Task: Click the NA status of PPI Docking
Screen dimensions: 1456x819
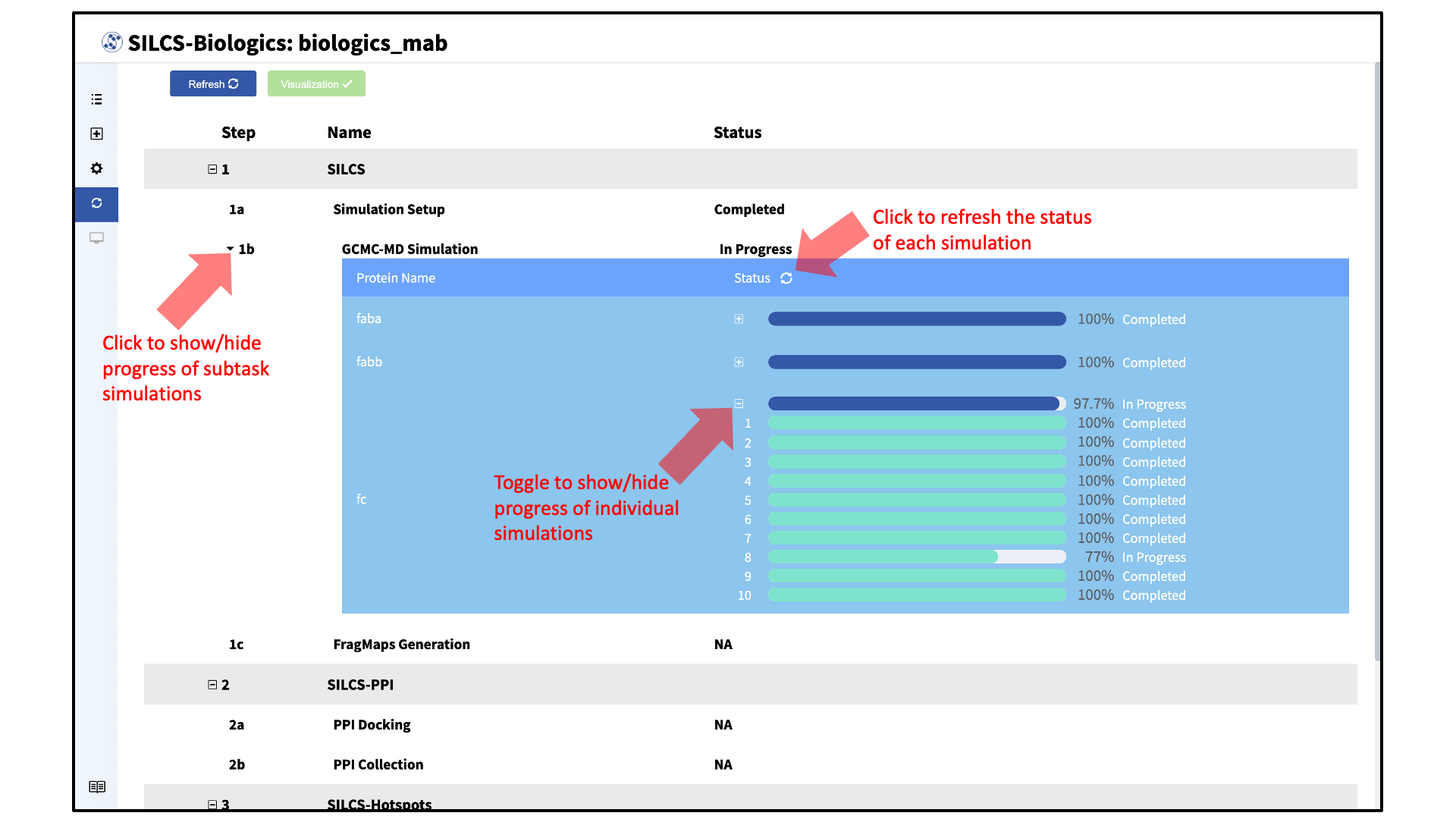Action: (x=723, y=724)
